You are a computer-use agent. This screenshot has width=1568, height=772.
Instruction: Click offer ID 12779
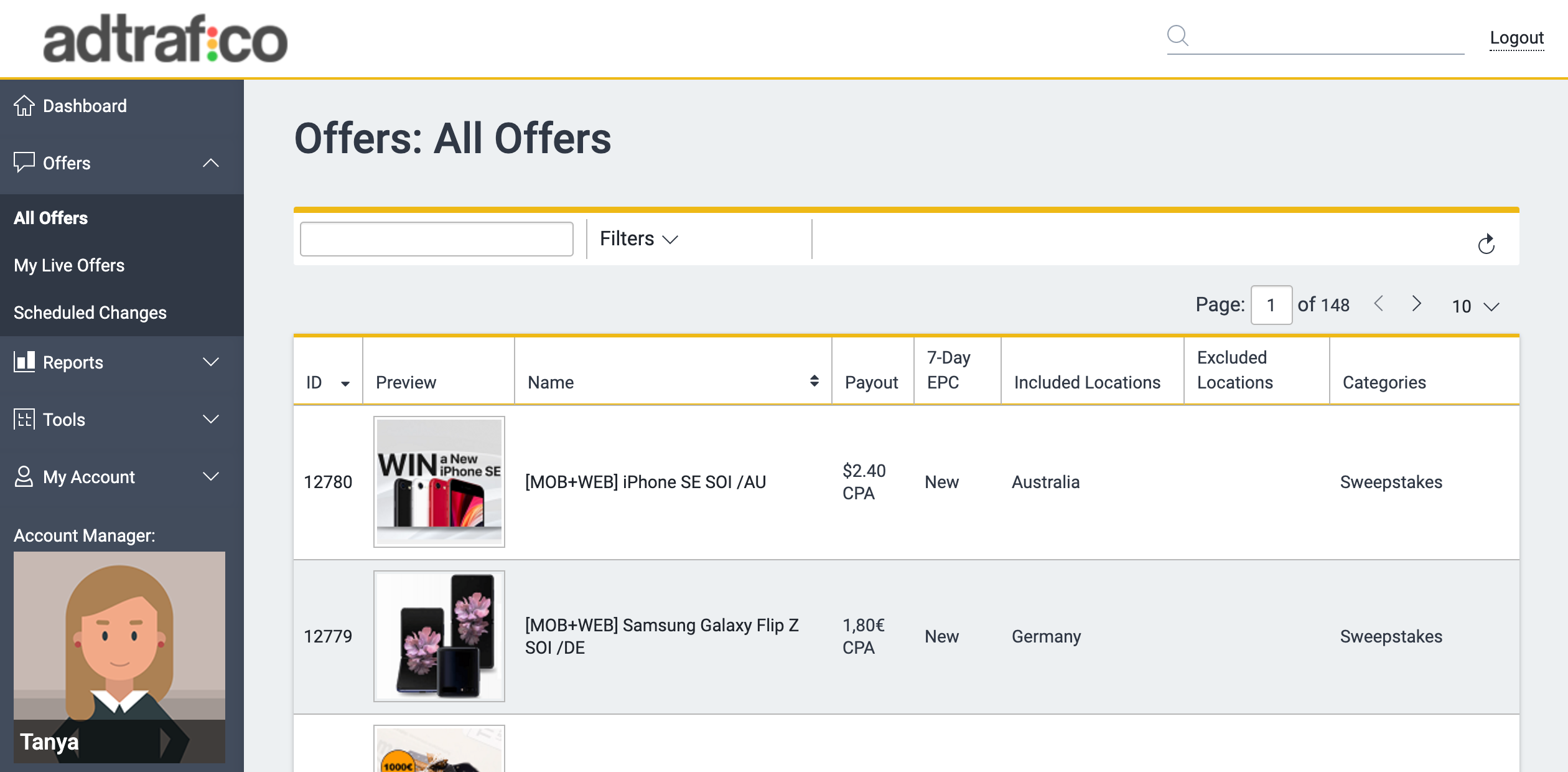click(328, 636)
